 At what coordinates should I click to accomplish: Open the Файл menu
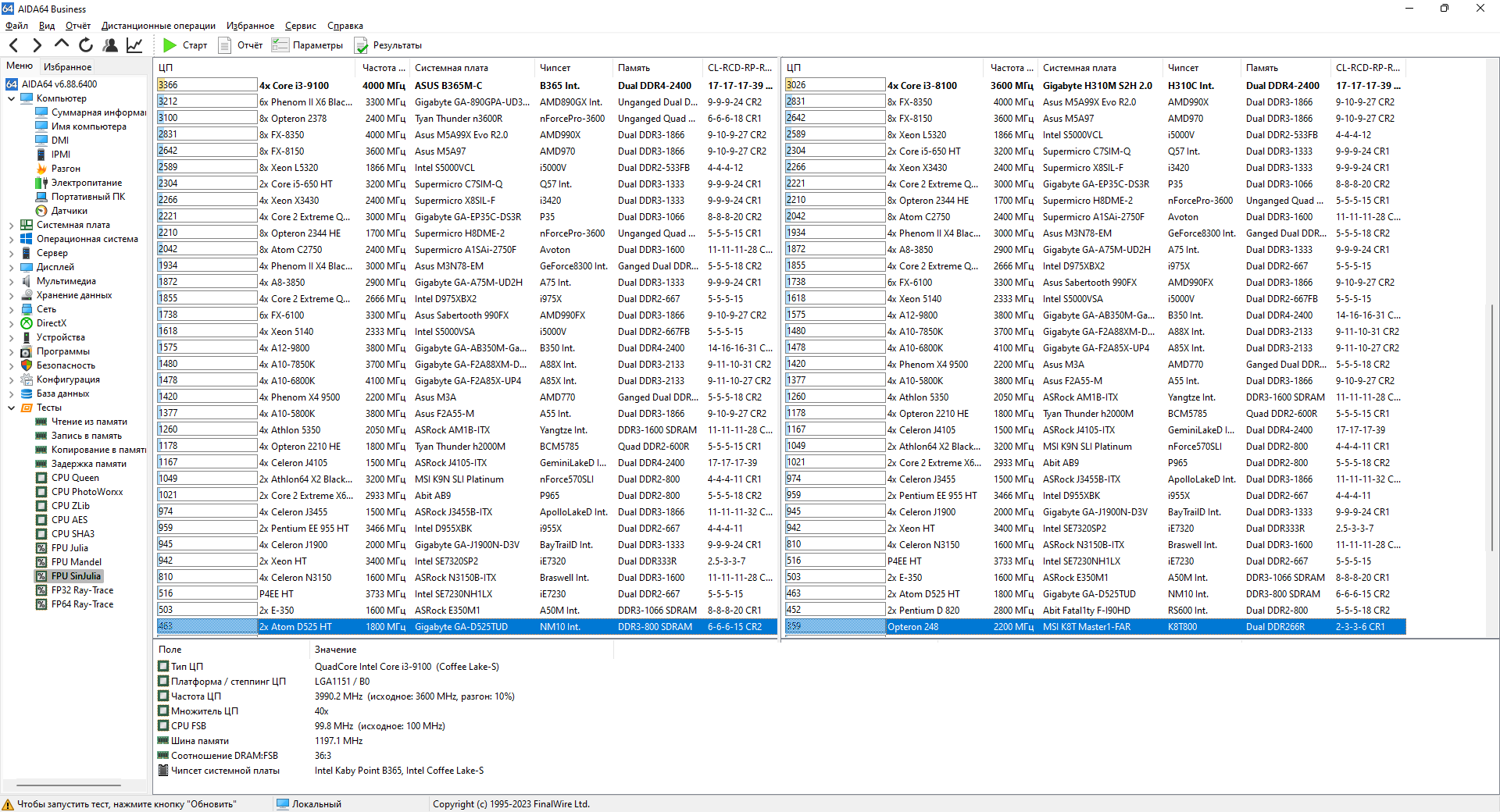pyautogui.click(x=16, y=26)
